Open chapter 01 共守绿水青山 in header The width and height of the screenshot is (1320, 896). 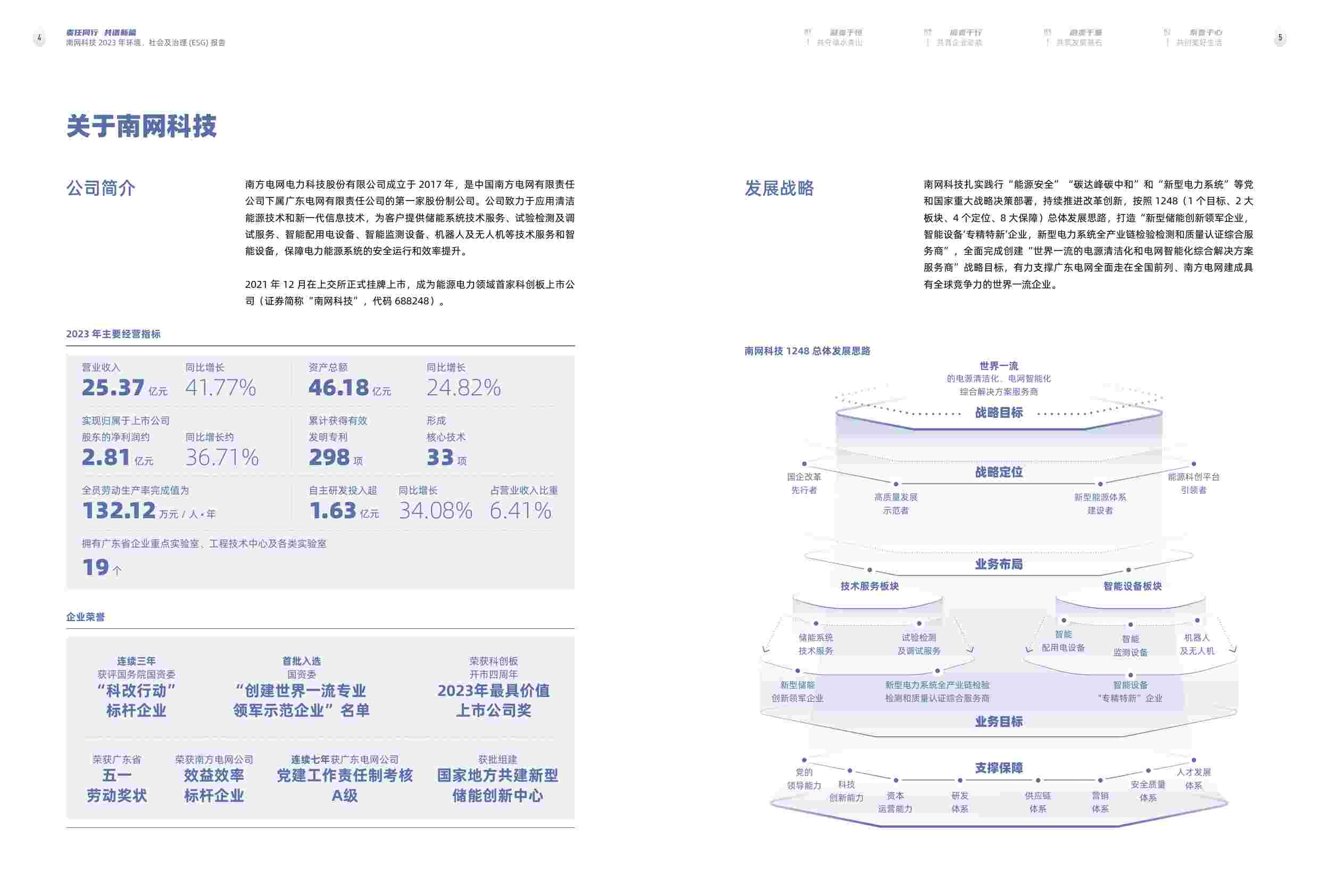tap(834, 37)
